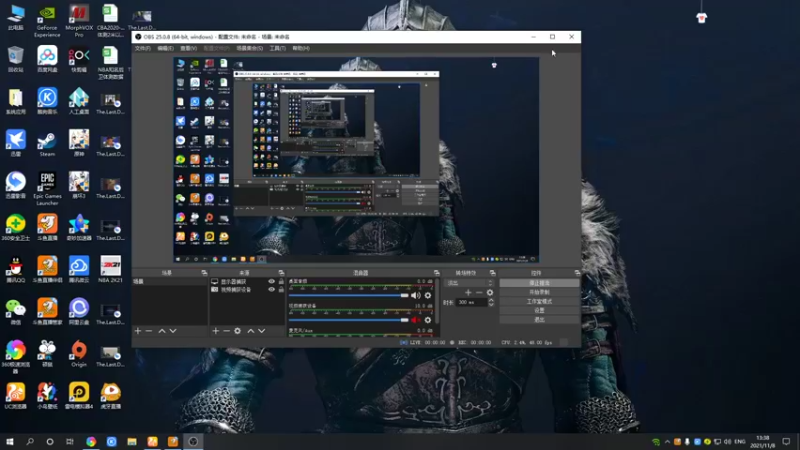
Task: Open the scene transition type dropdown
Action: 470,283
